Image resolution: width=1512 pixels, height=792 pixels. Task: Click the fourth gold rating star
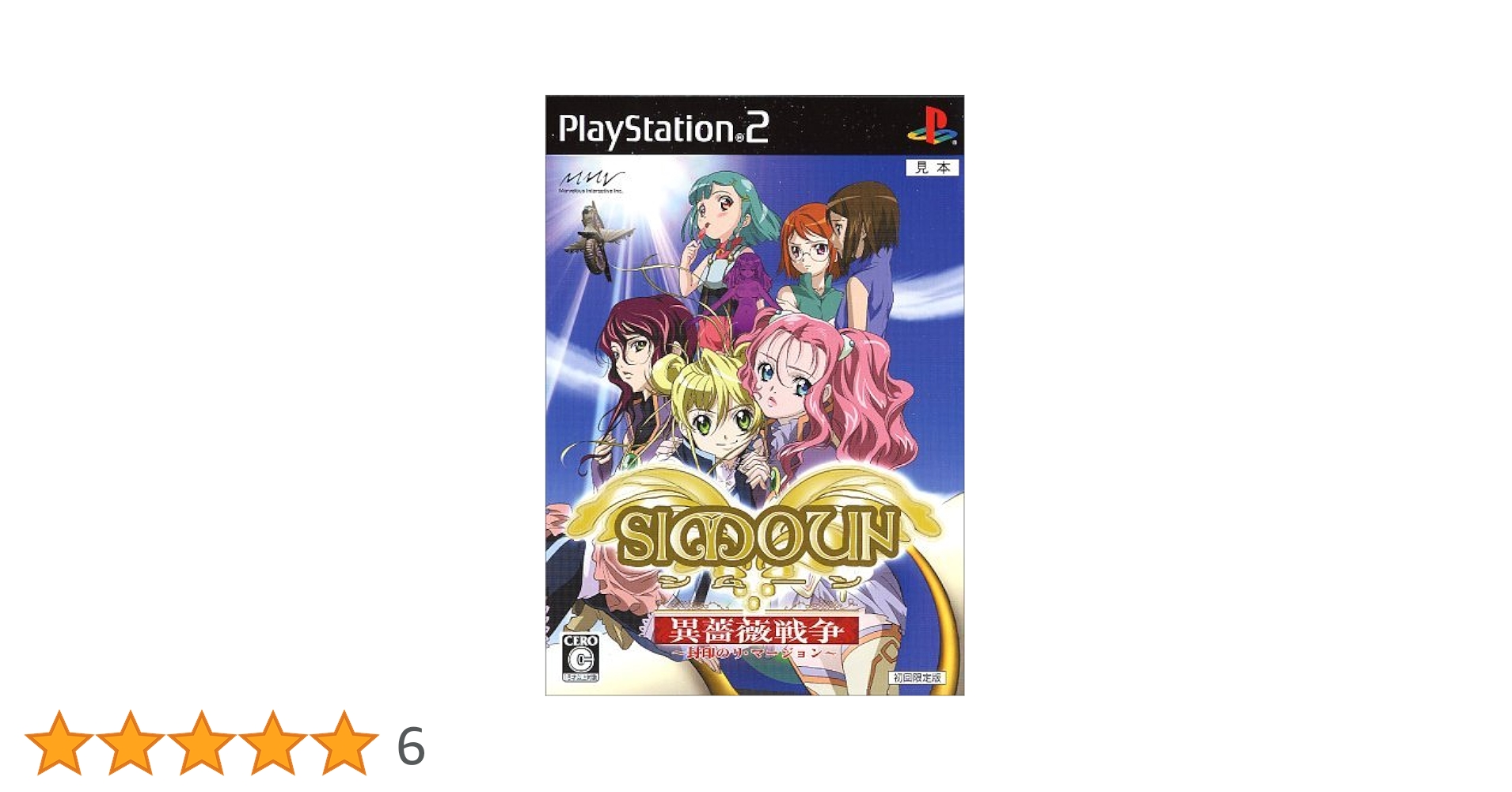(x=273, y=743)
